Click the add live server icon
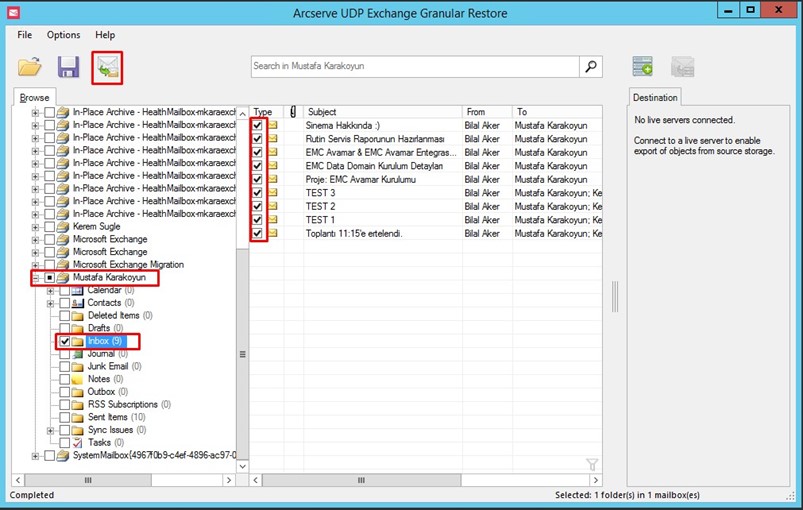This screenshot has height=510, width=803. pos(642,67)
